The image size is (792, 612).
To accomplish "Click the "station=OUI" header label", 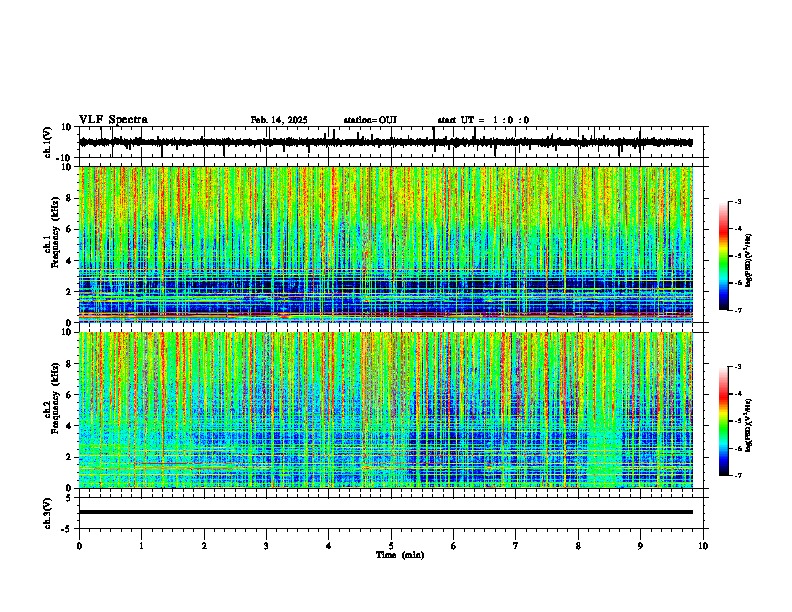I will tap(370, 120).
